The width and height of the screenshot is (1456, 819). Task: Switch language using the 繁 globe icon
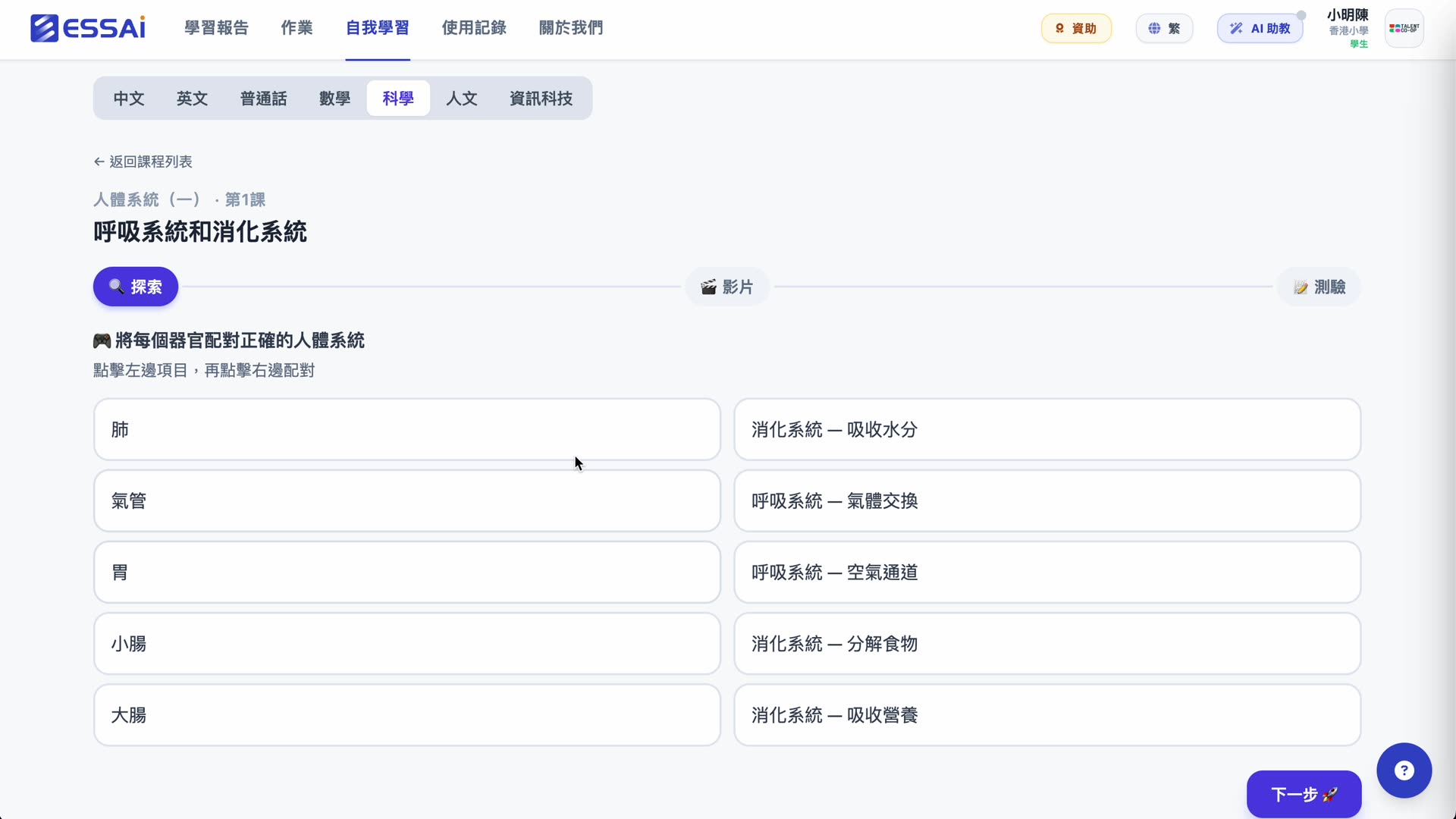click(x=1163, y=28)
